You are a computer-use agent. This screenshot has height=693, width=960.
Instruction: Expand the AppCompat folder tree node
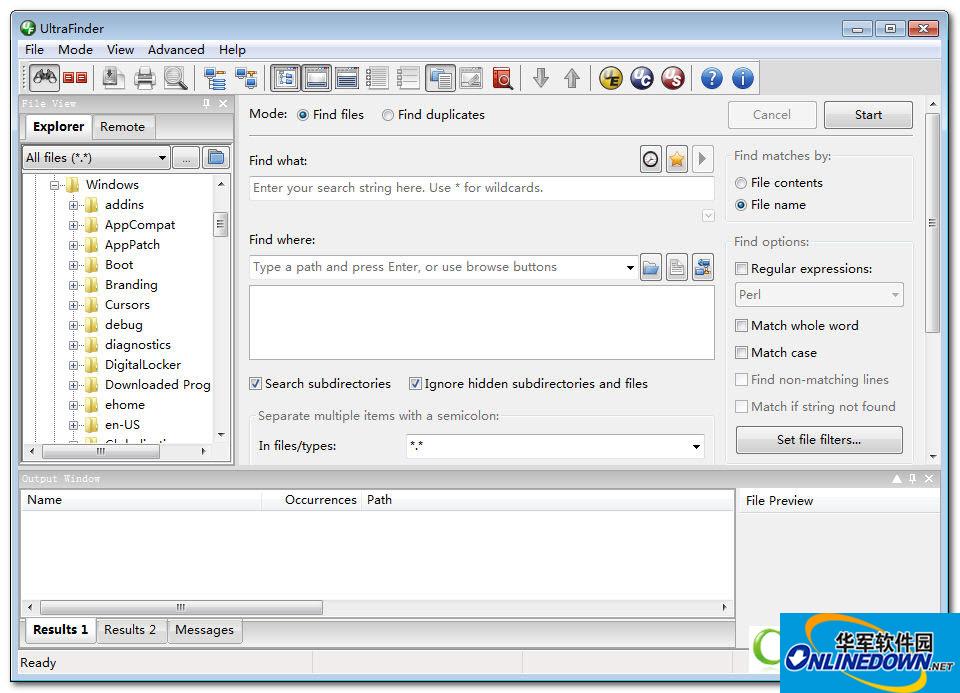tap(73, 225)
